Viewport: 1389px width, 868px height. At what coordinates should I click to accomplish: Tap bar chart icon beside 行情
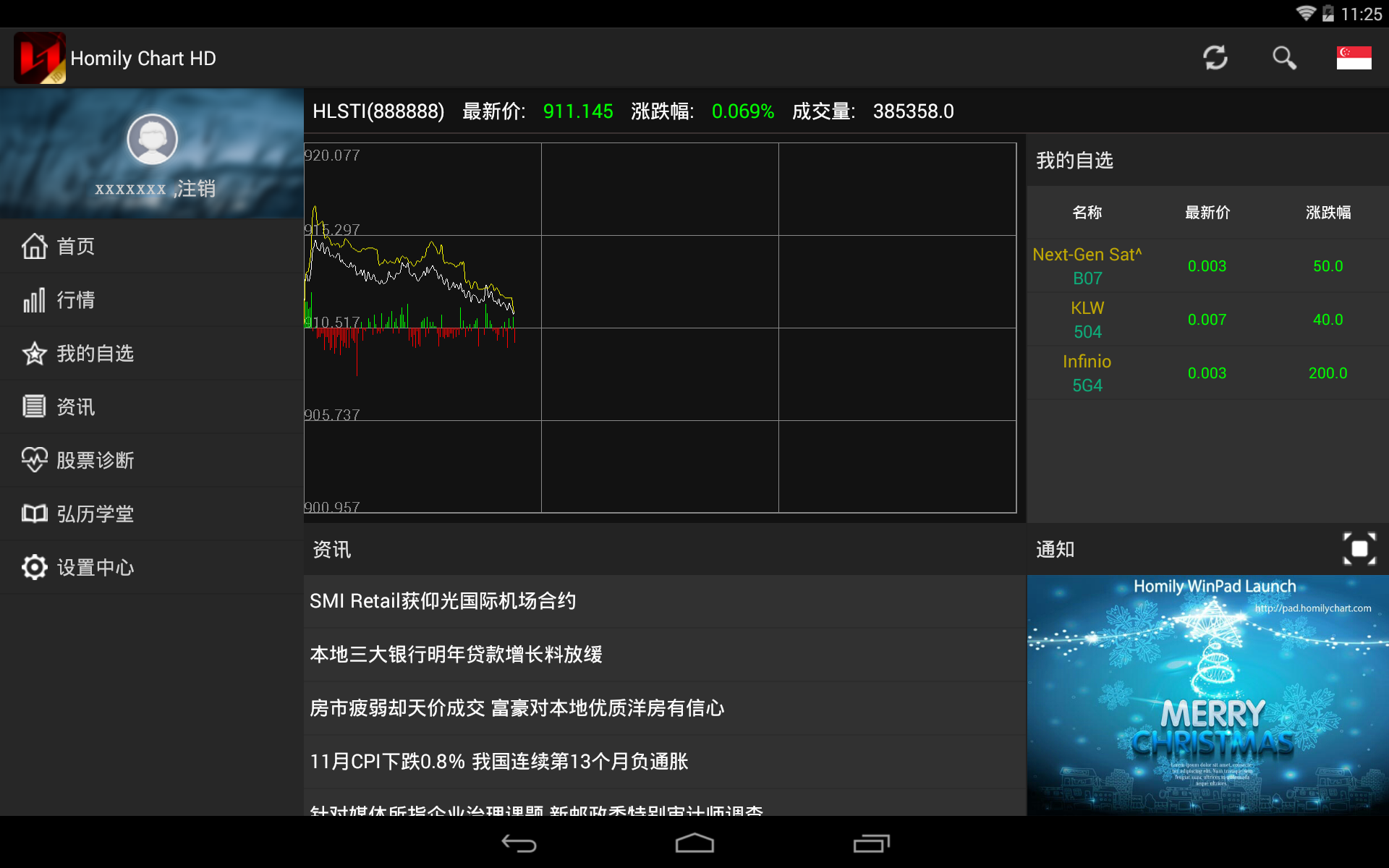(x=34, y=299)
